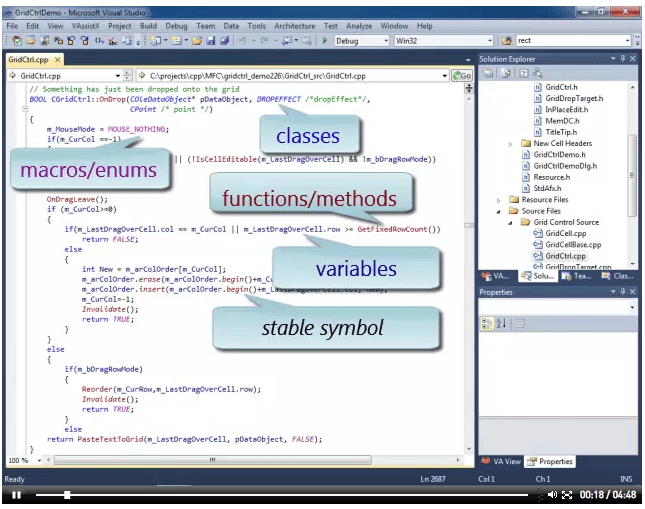
Task: Click the Redo toolbar icon
Action: (264, 40)
